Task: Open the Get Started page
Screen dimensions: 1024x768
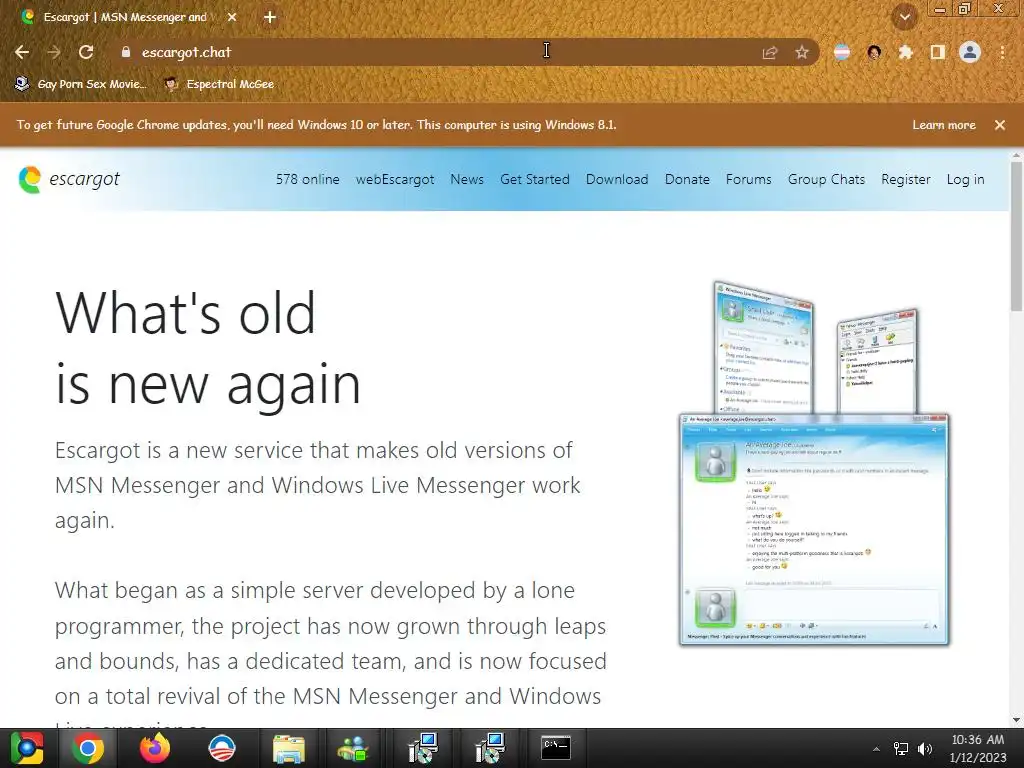Action: pyautogui.click(x=535, y=180)
